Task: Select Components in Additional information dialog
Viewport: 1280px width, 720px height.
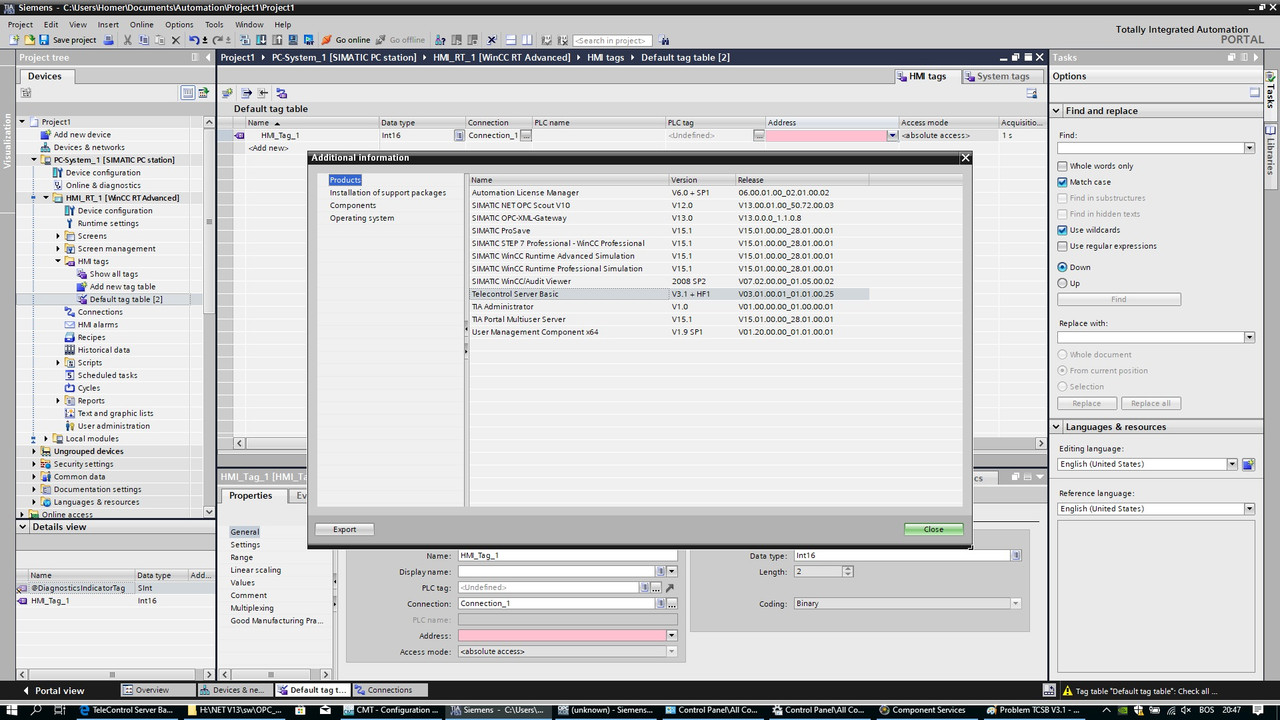Action: pos(353,205)
